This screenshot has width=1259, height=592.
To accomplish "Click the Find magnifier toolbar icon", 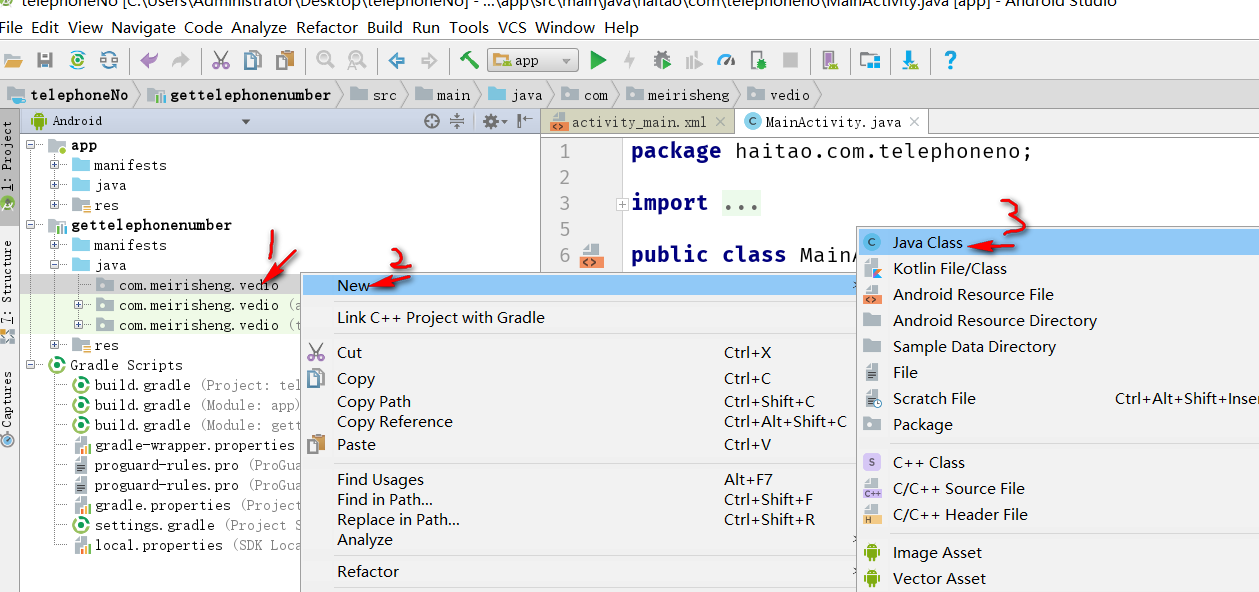I will click(x=325, y=61).
